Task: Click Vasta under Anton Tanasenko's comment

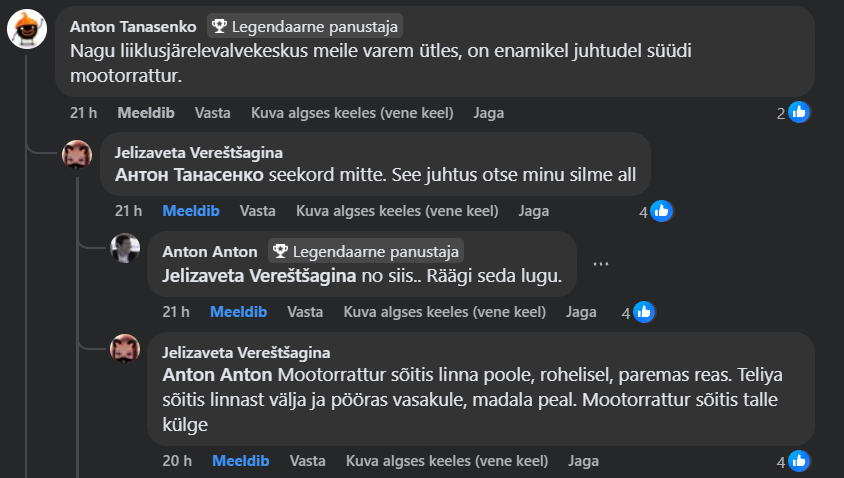Action: [212, 113]
